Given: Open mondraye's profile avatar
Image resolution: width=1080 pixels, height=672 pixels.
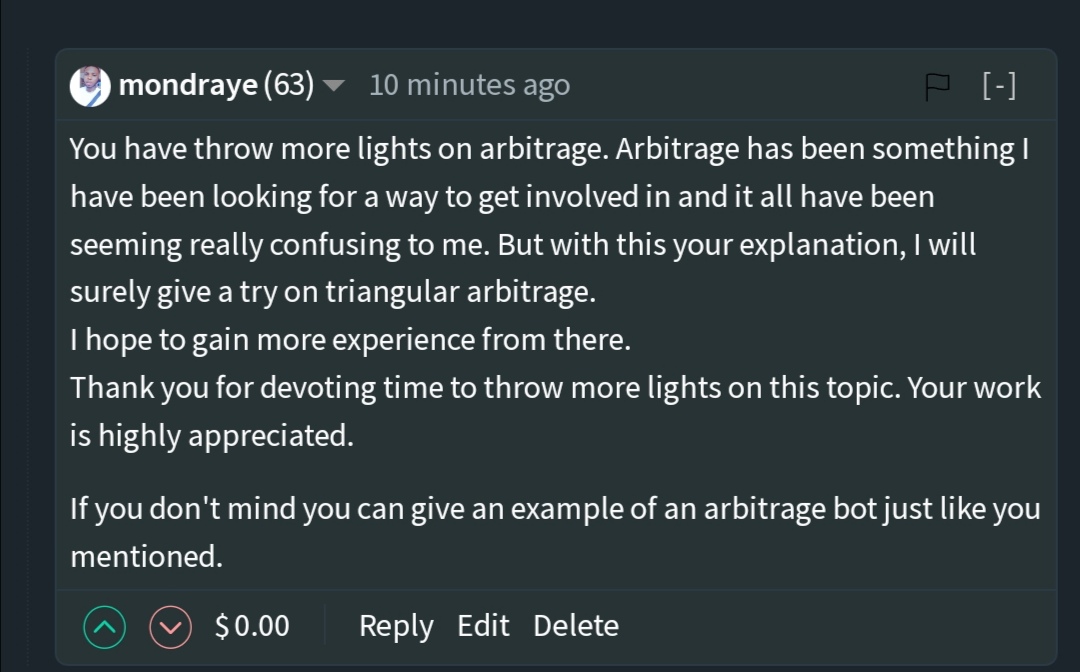Looking at the screenshot, I should click(x=90, y=87).
